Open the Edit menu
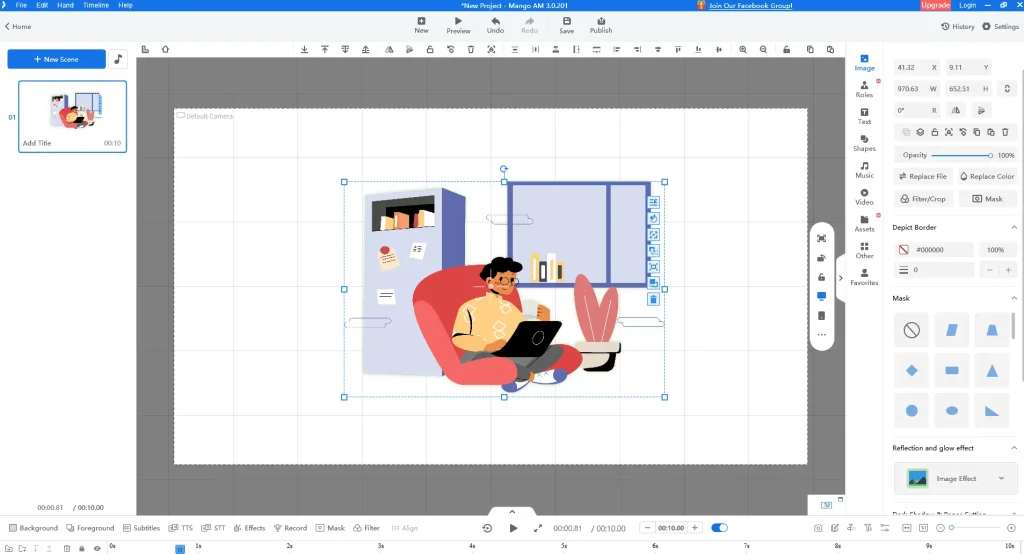The width and height of the screenshot is (1024, 554). (x=42, y=5)
